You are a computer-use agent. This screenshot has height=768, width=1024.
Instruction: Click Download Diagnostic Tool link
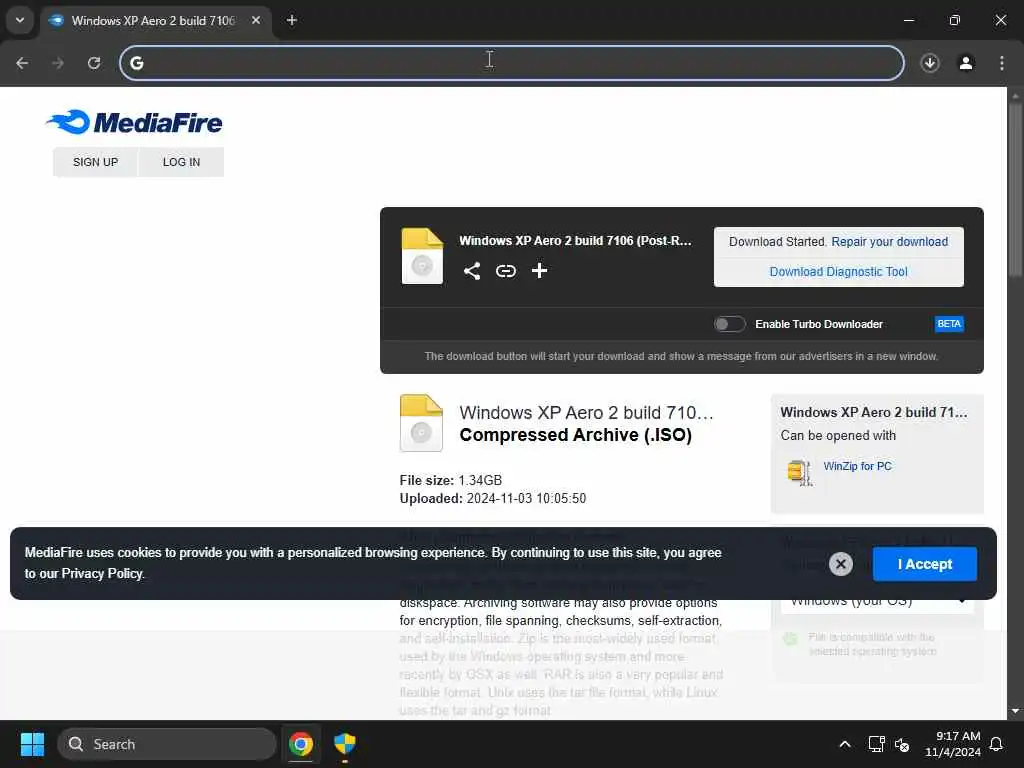839,272
